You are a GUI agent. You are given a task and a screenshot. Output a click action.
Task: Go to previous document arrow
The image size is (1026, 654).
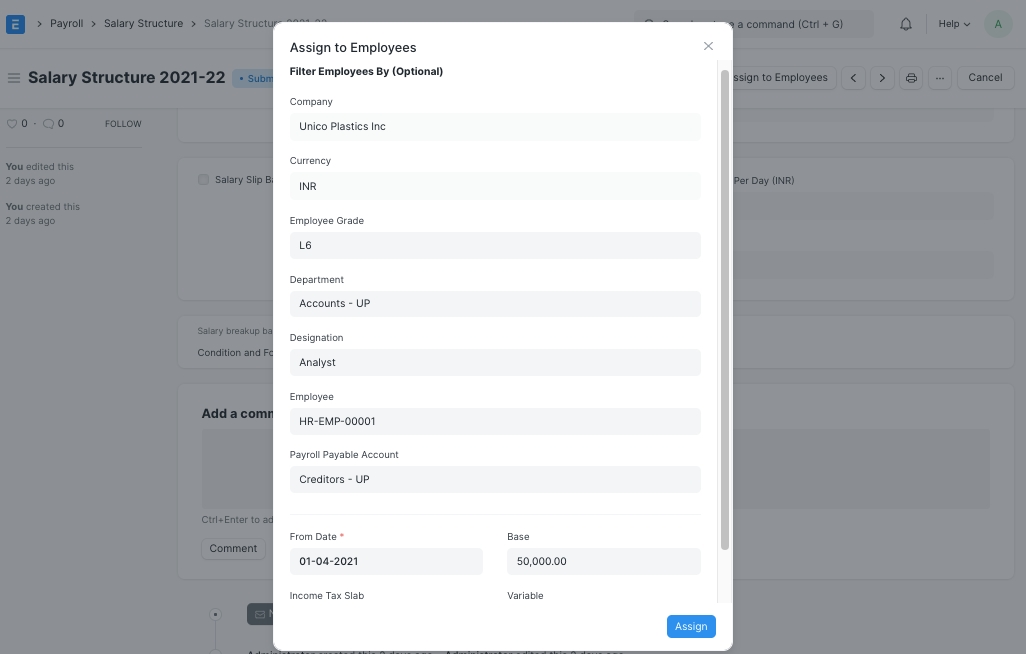[x=853, y=78]
